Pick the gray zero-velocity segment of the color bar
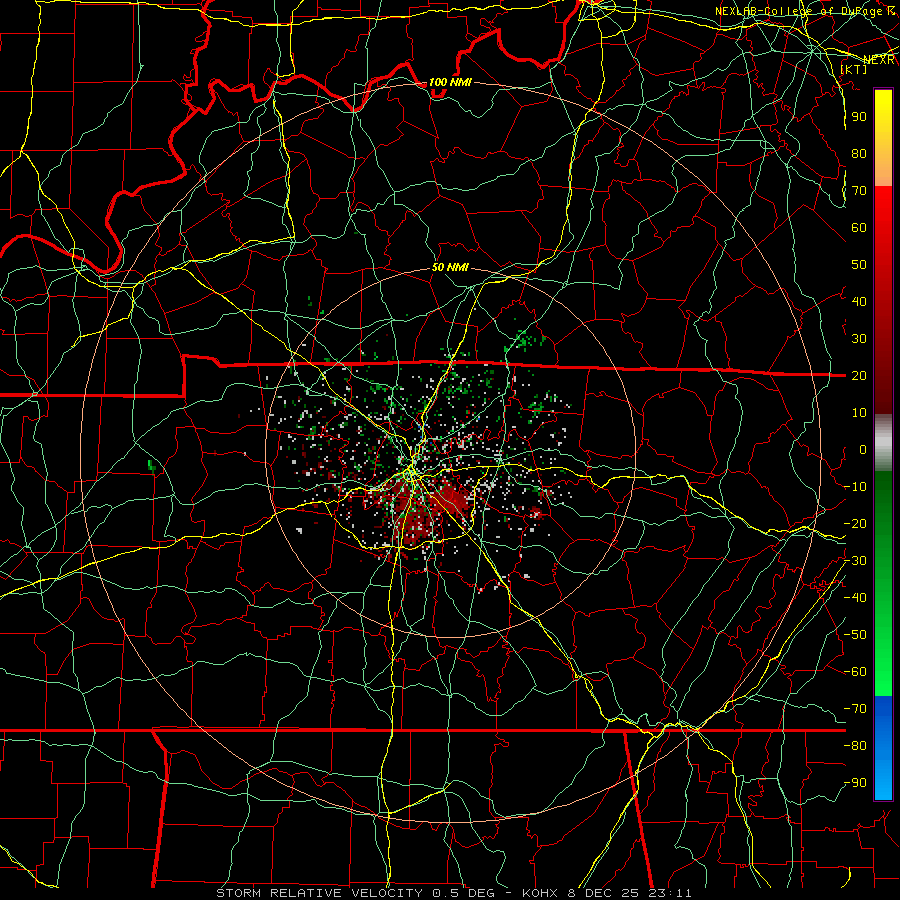Screen dimensions: 900x900 point(883,442)
